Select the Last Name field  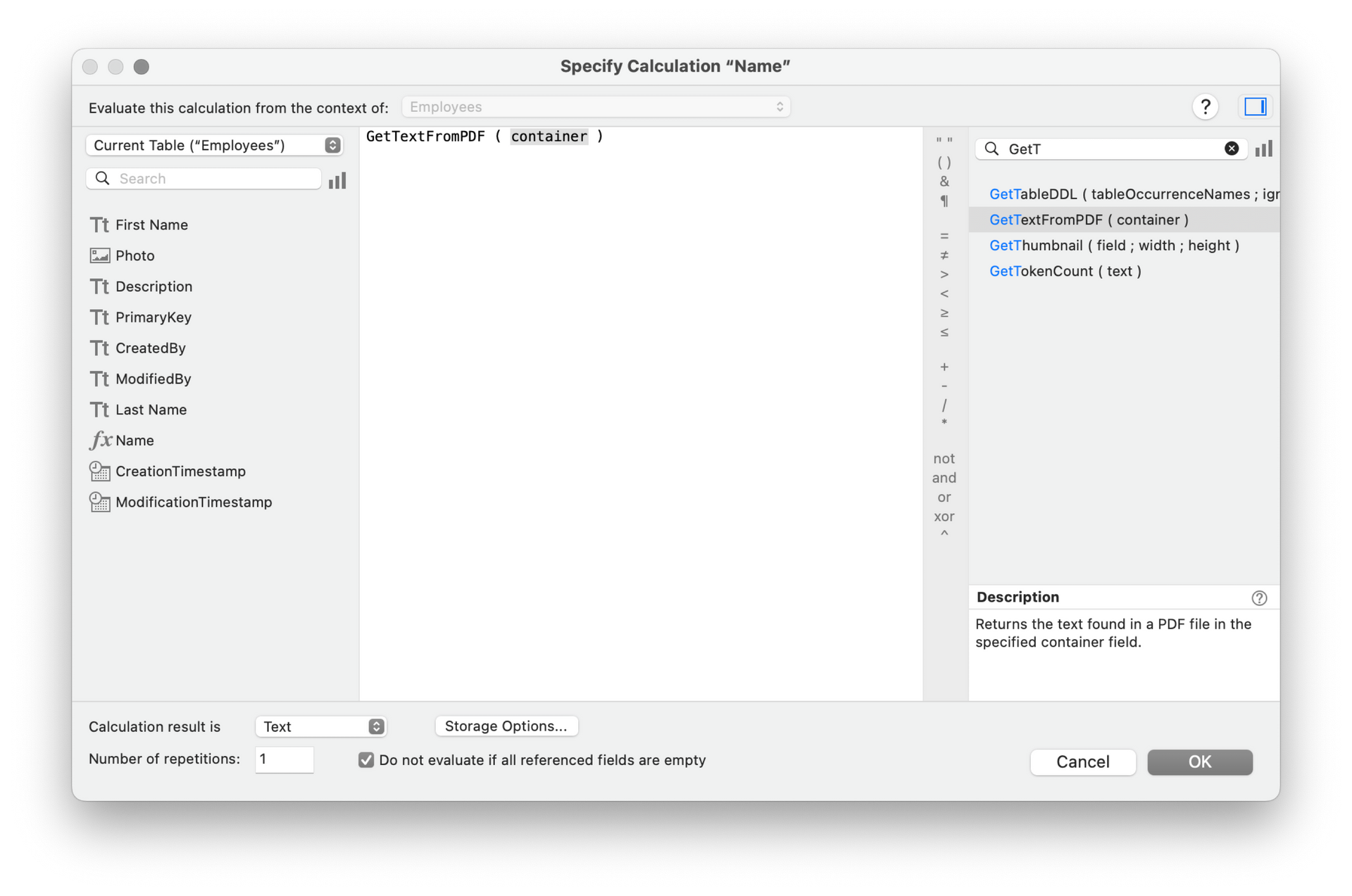(x=138, y=410)
